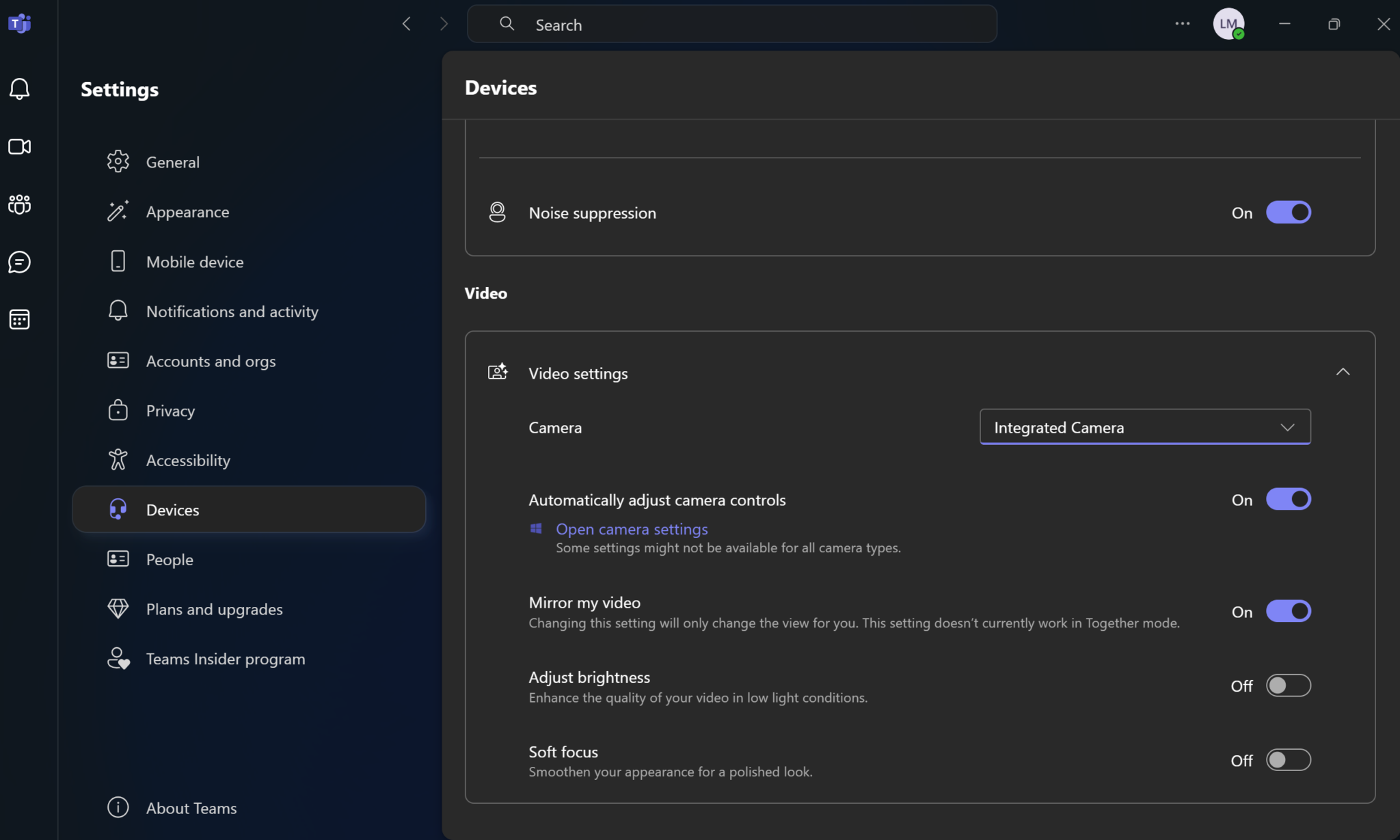Screen dimensions: 1400x840
Task: Open the Calendar icon in left rail
Action: tap(19, 319)
